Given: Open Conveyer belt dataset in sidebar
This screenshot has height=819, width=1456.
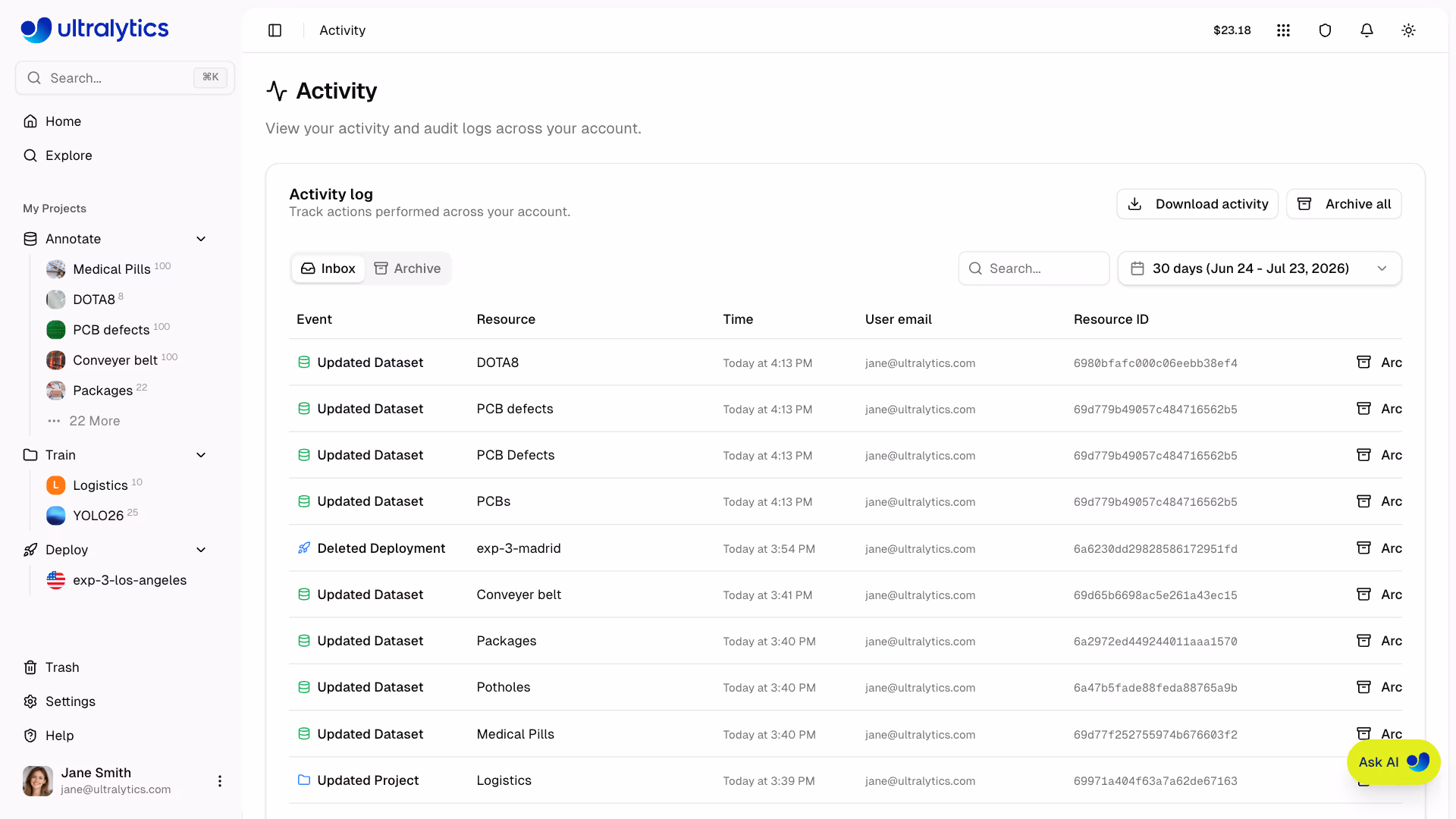Looking at the screenshot, I should click(x=115, y=360).
